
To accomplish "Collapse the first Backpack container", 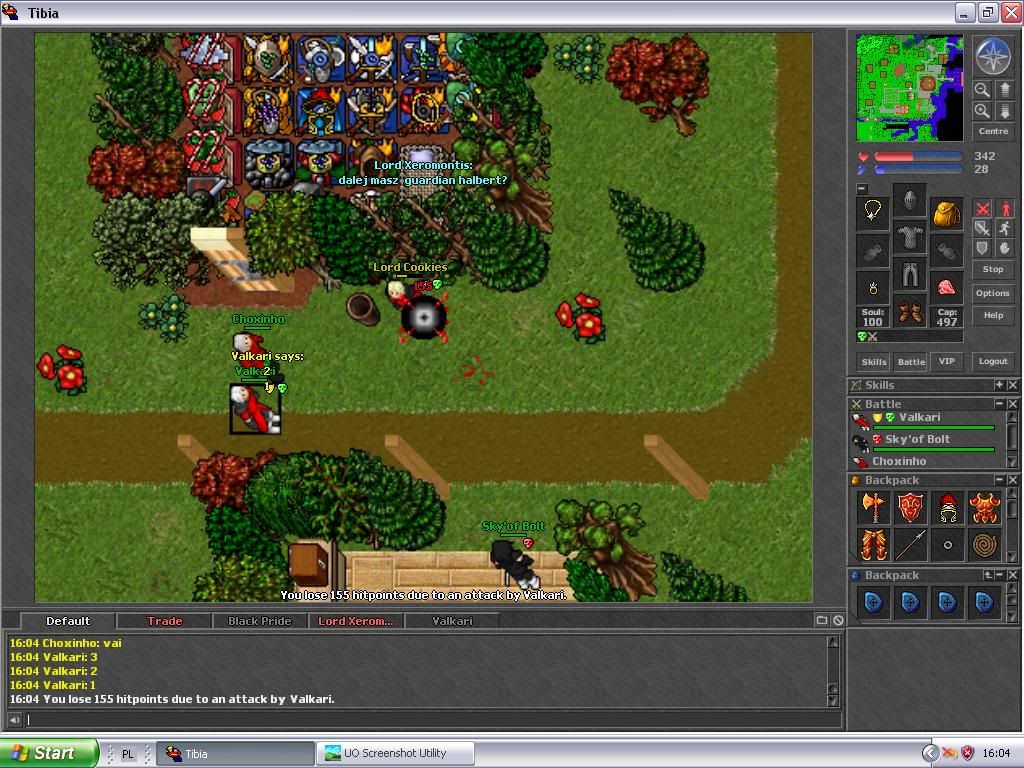I will [999, 480].
